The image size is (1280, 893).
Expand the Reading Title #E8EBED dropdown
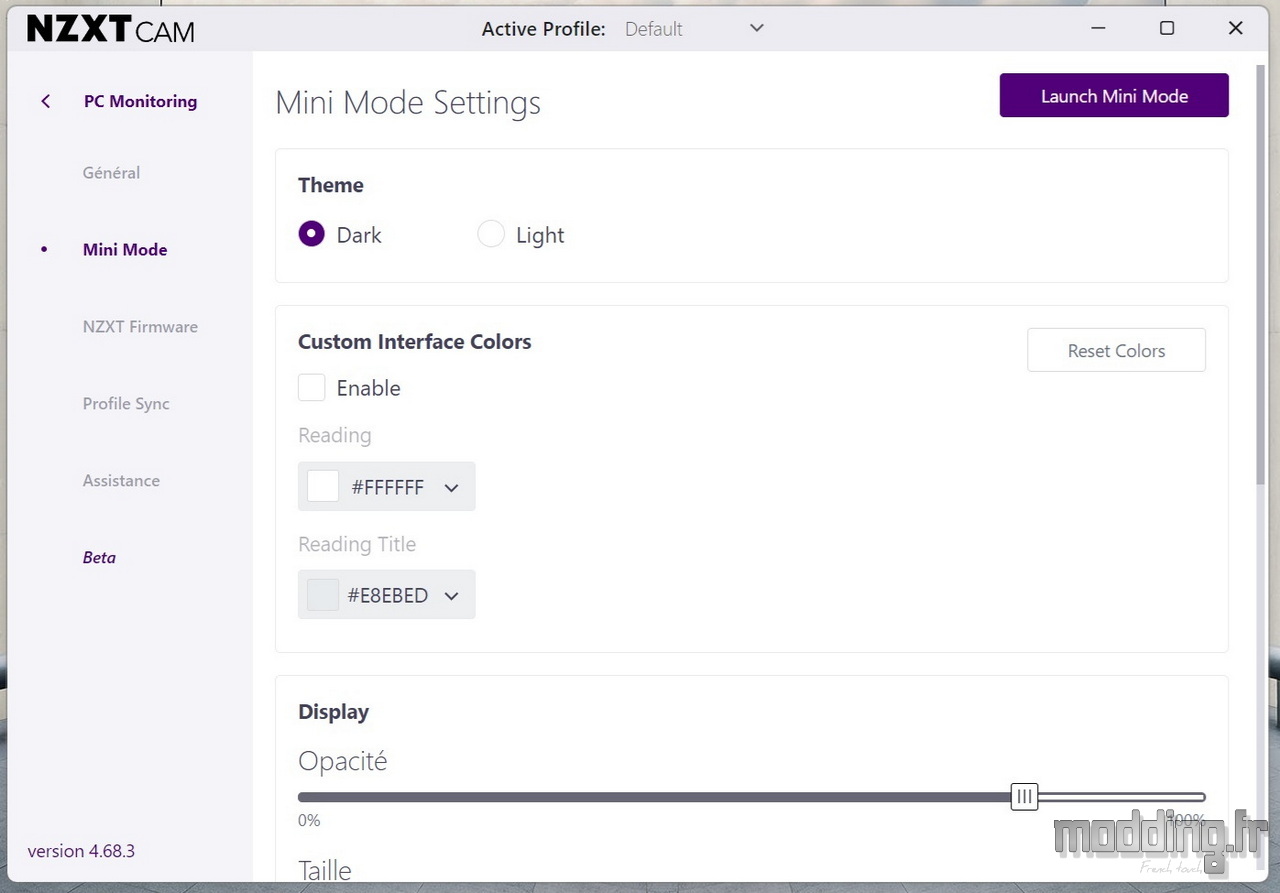[x=387, y=595]
